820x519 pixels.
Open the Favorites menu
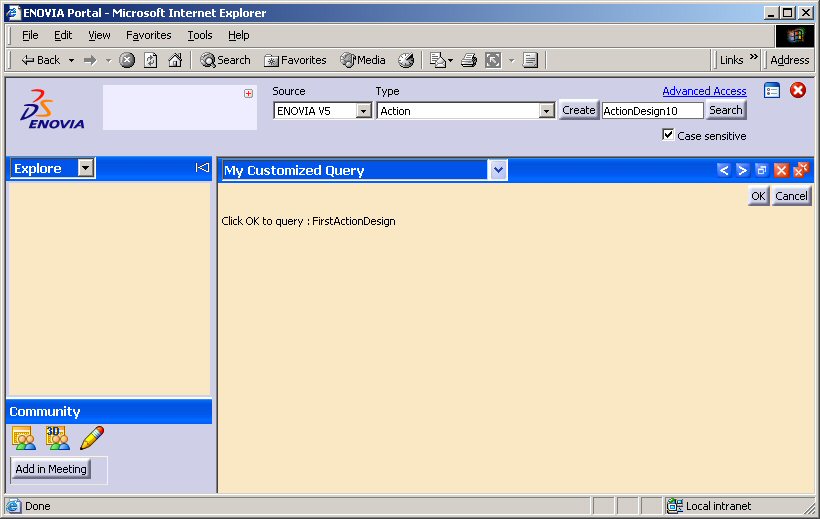click(149, 35)
